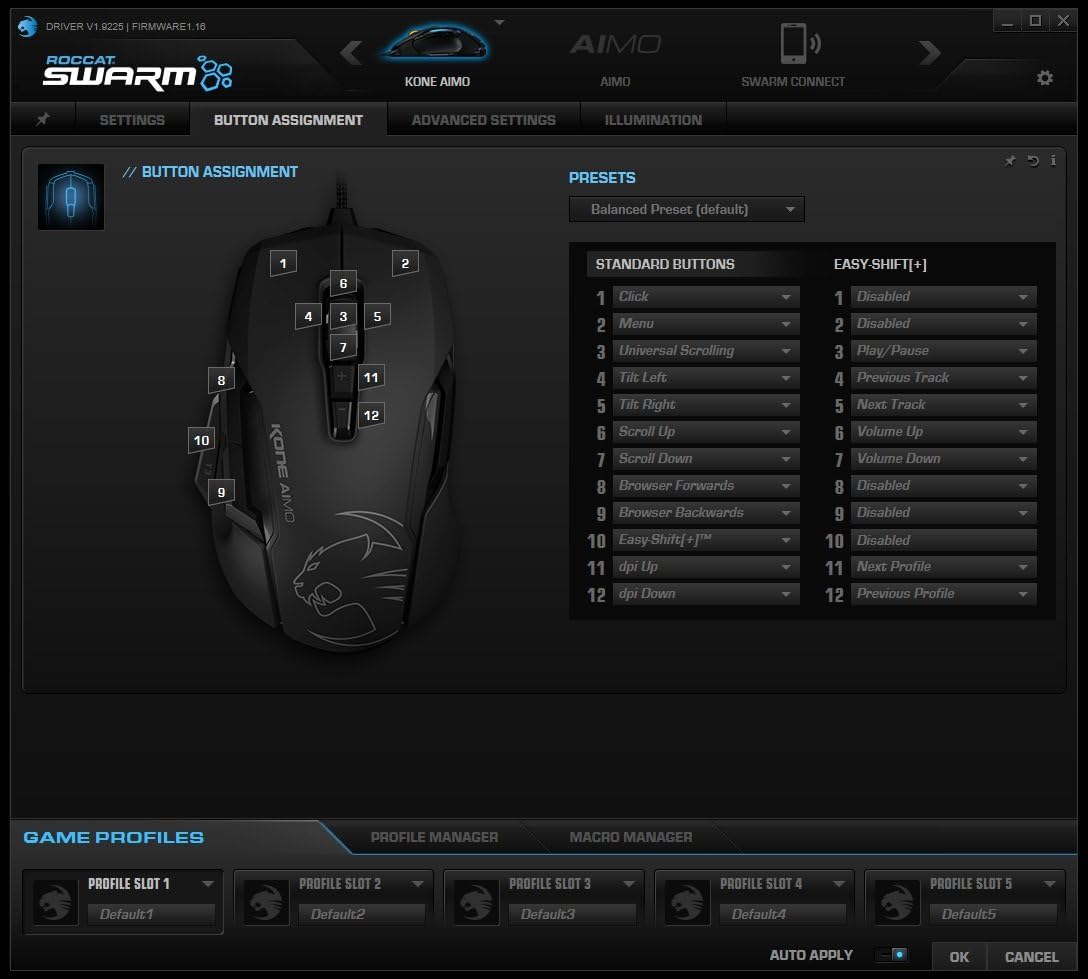
Task: Open Easy-Shift button 12 Previous Profile dropdown
Action: [943, 594]
